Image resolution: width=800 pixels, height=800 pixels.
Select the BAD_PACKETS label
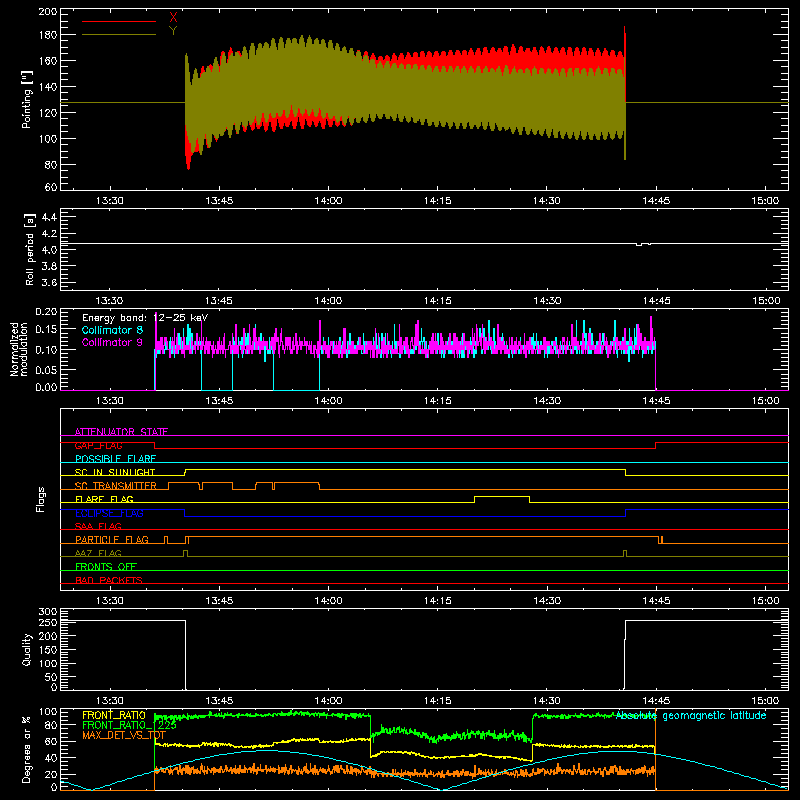pos(109,580)
